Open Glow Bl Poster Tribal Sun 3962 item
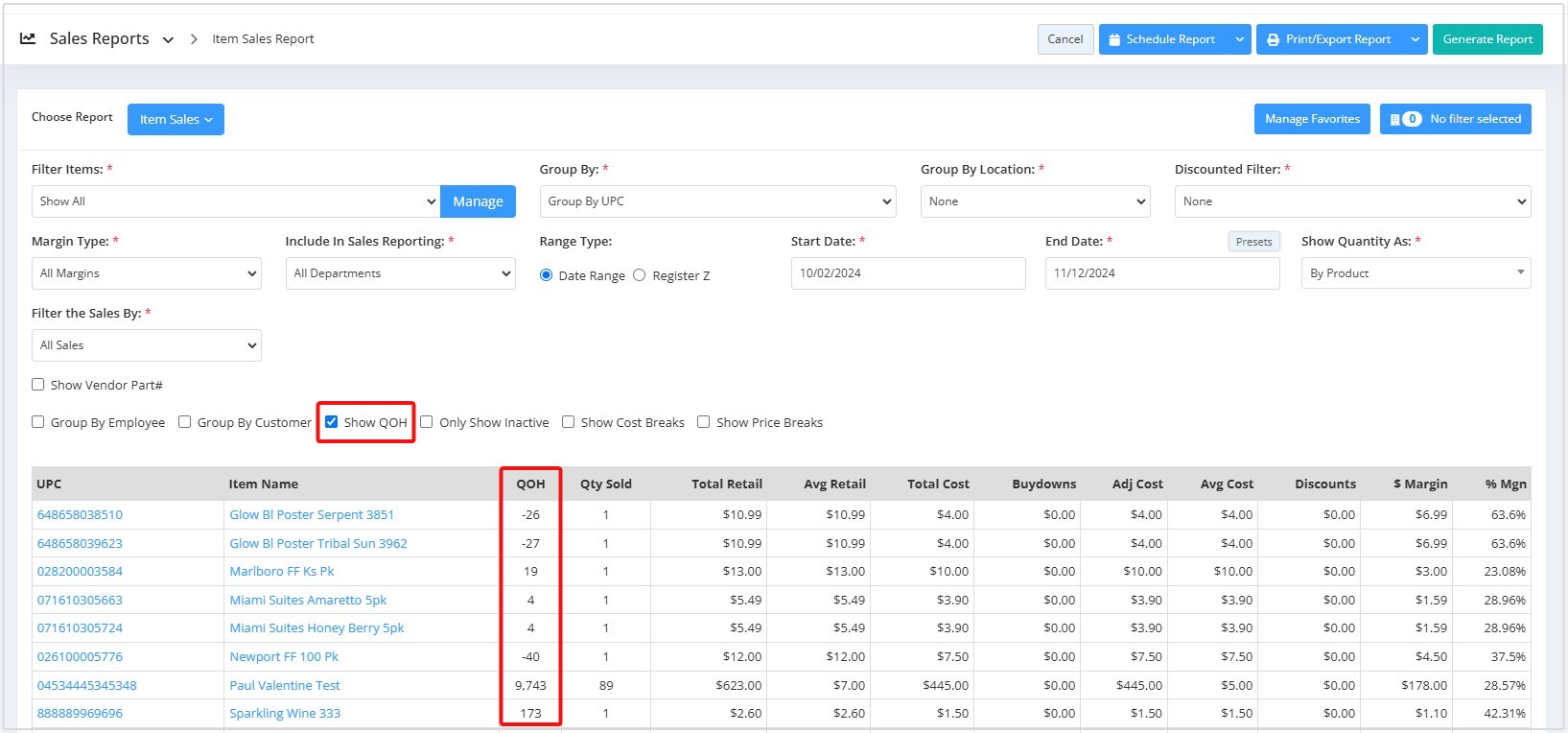The width and height of the screenshot is (1568, 733). (318, 543)
